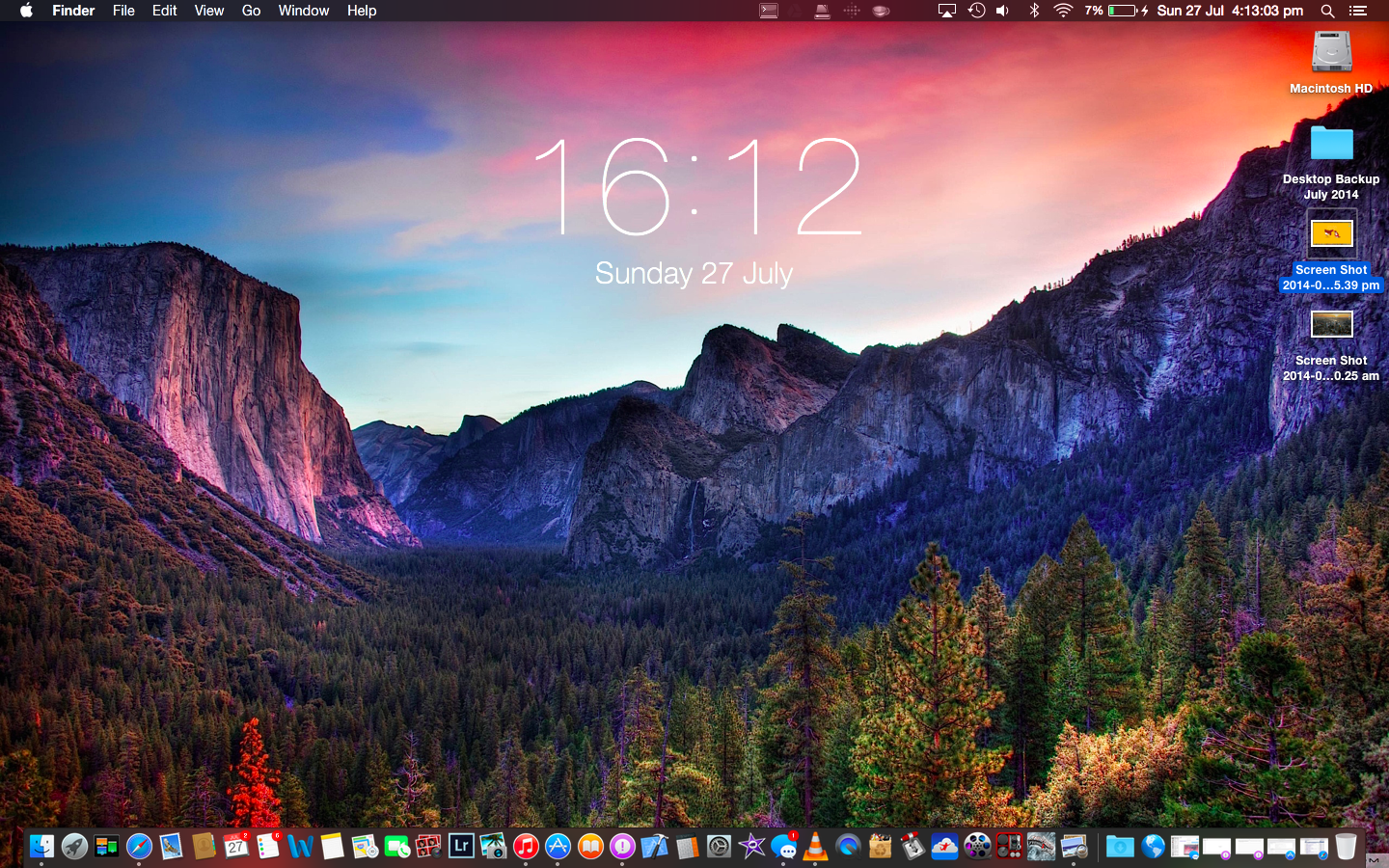The width and height of the screenshot is (1389, 868).
Task: Select the Macintosh HD desktop drive
Action: click(x=1331, y=63)
